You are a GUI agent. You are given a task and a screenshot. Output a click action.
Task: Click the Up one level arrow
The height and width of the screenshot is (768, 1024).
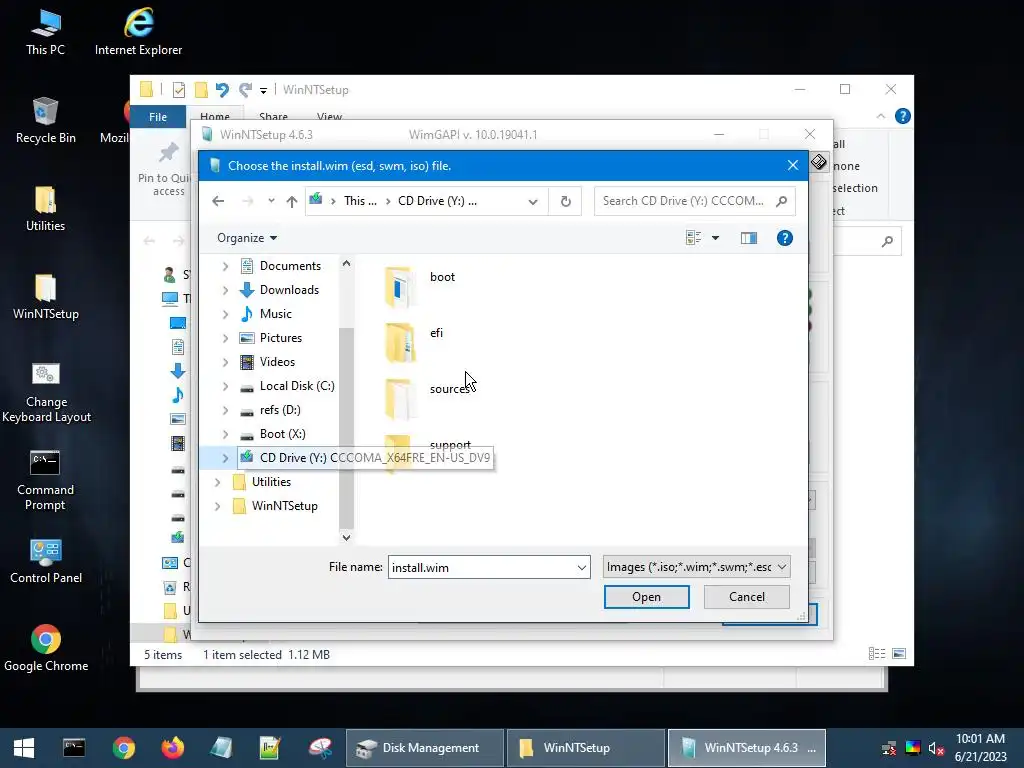[x=292, y=201]
